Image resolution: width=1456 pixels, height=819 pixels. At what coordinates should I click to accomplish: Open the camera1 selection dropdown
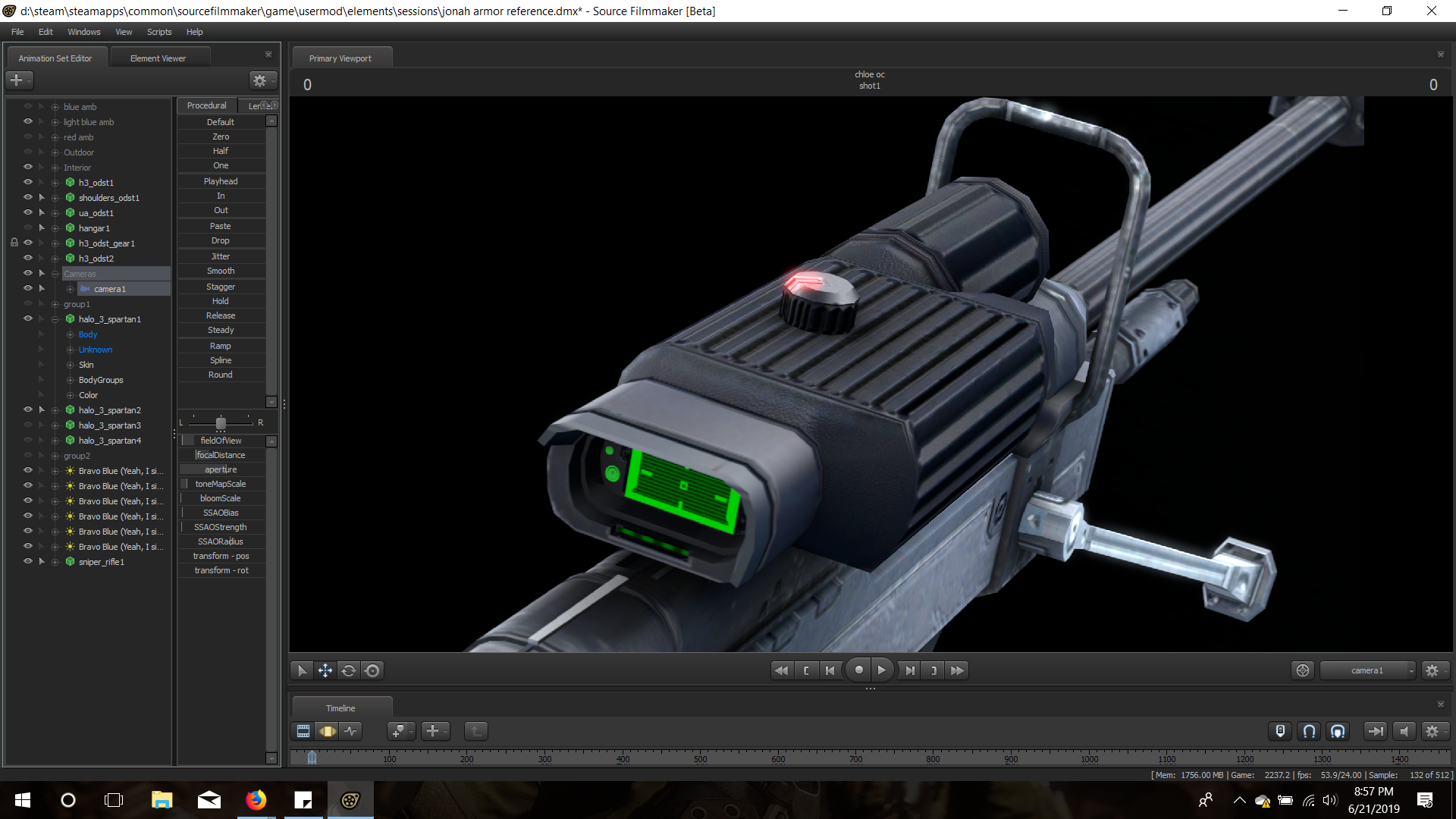click(x=1367, y=670)
